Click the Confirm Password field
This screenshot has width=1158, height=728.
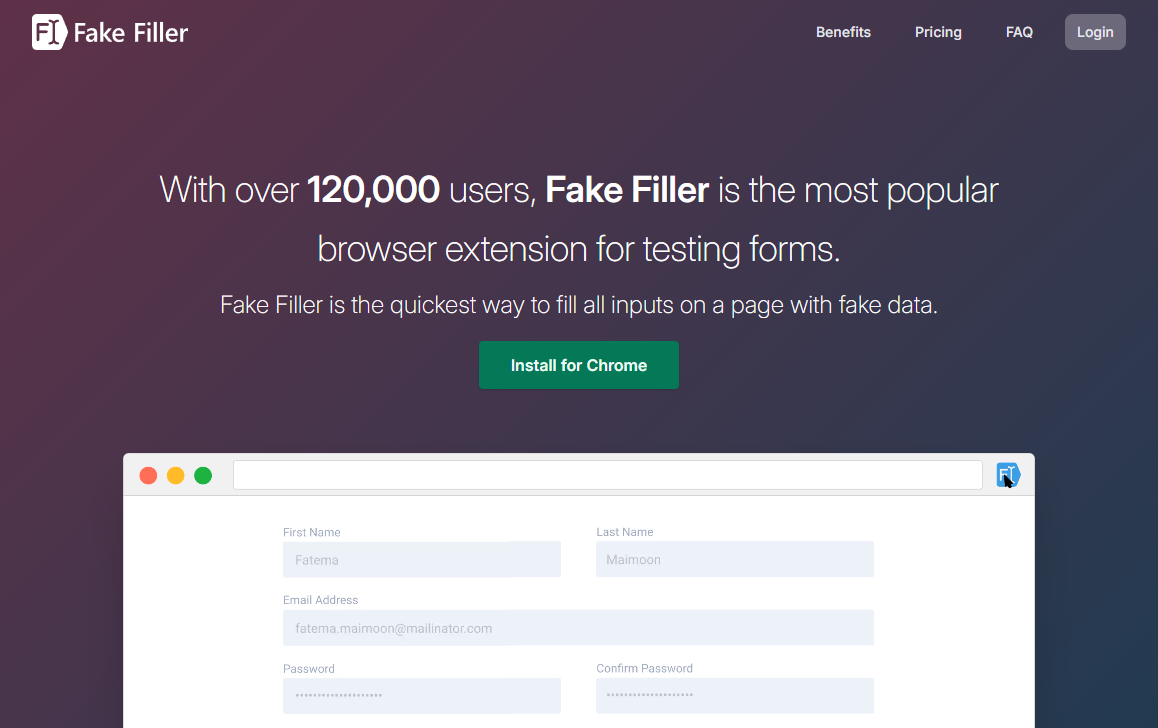[x=734, y=696]
